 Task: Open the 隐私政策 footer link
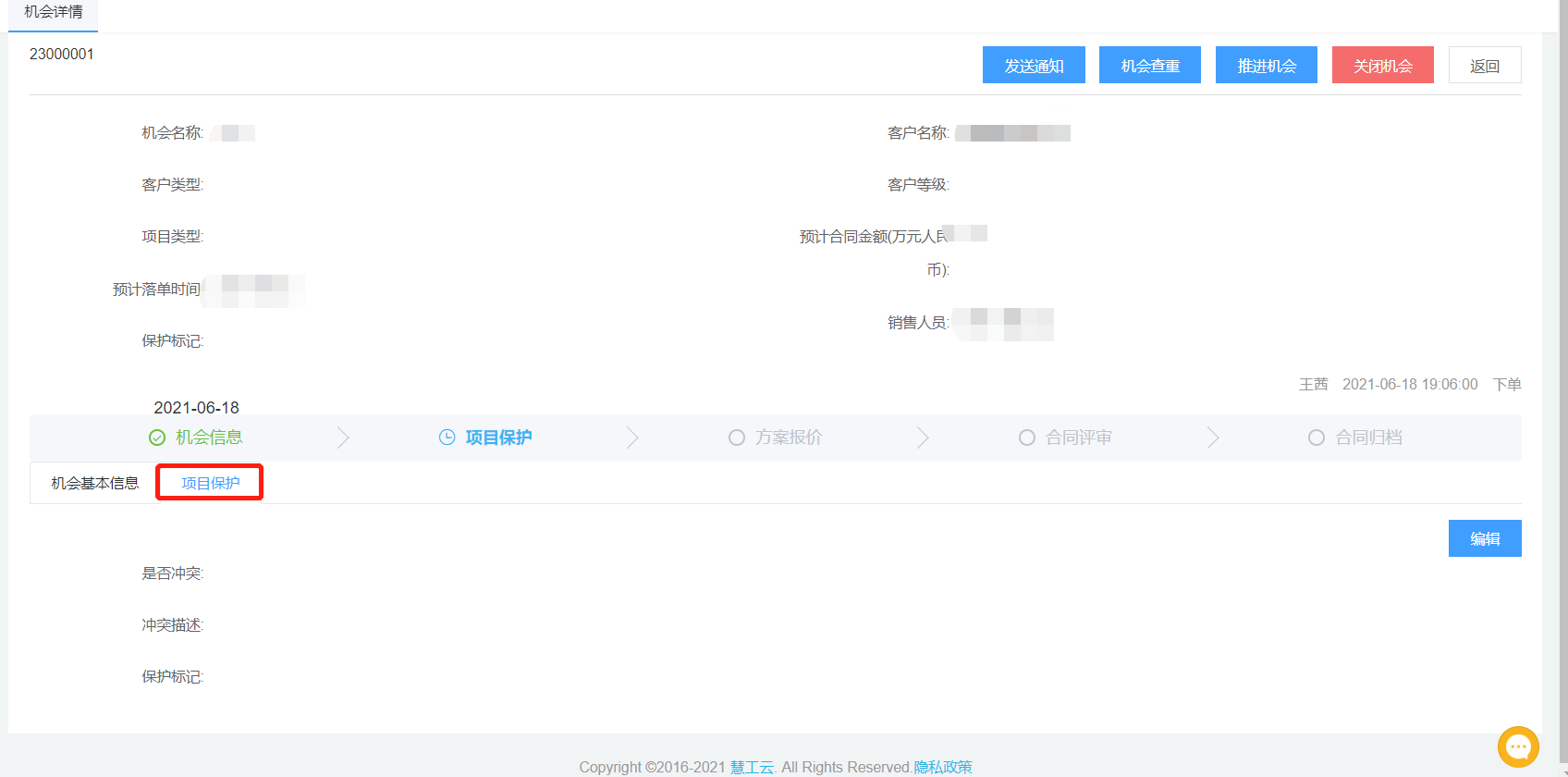[x=943, y=767]
